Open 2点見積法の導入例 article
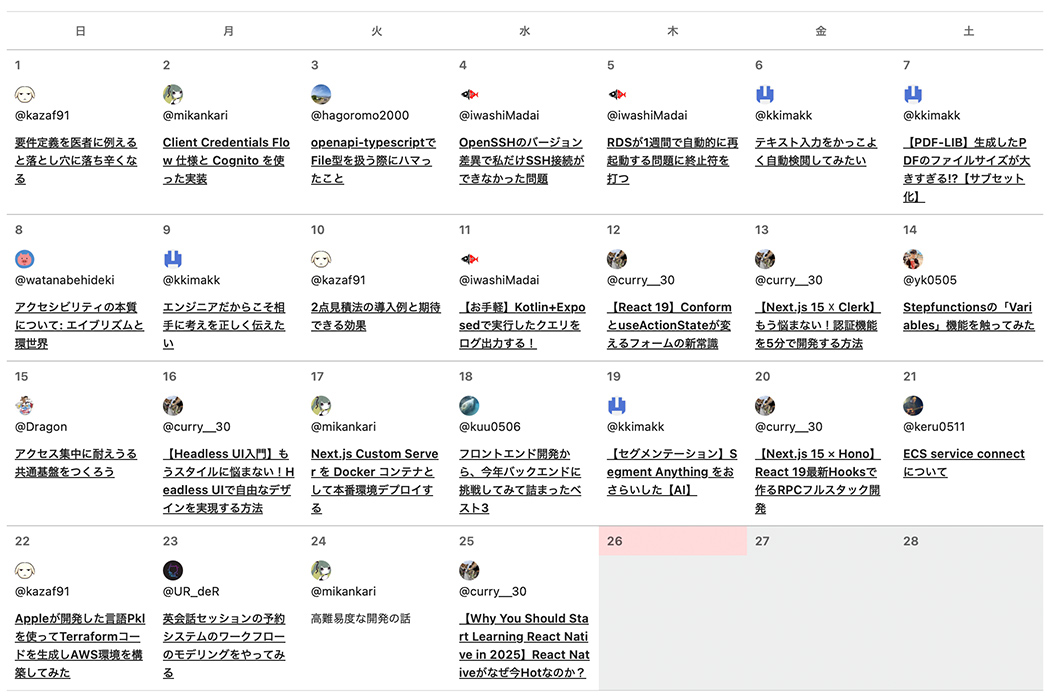Screen dimensions: 1050x698 tap(376, 316)
